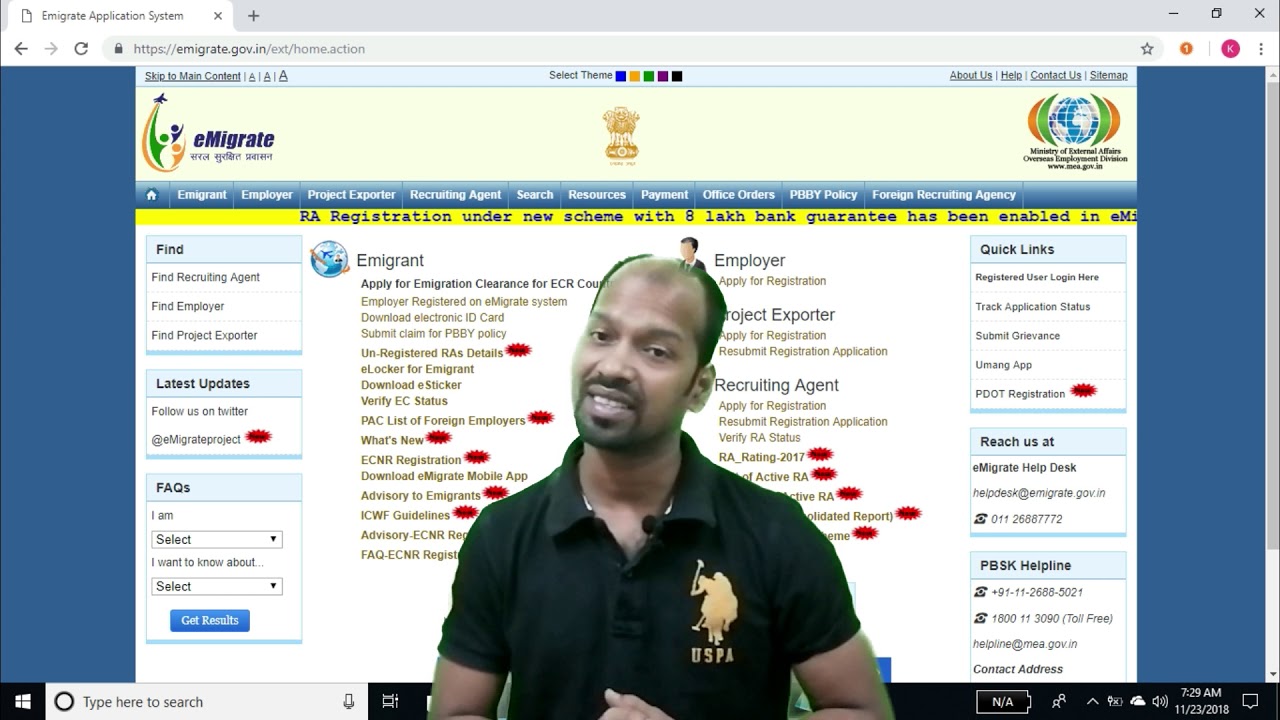Bookmark this page with star icon

[1147, 49]
